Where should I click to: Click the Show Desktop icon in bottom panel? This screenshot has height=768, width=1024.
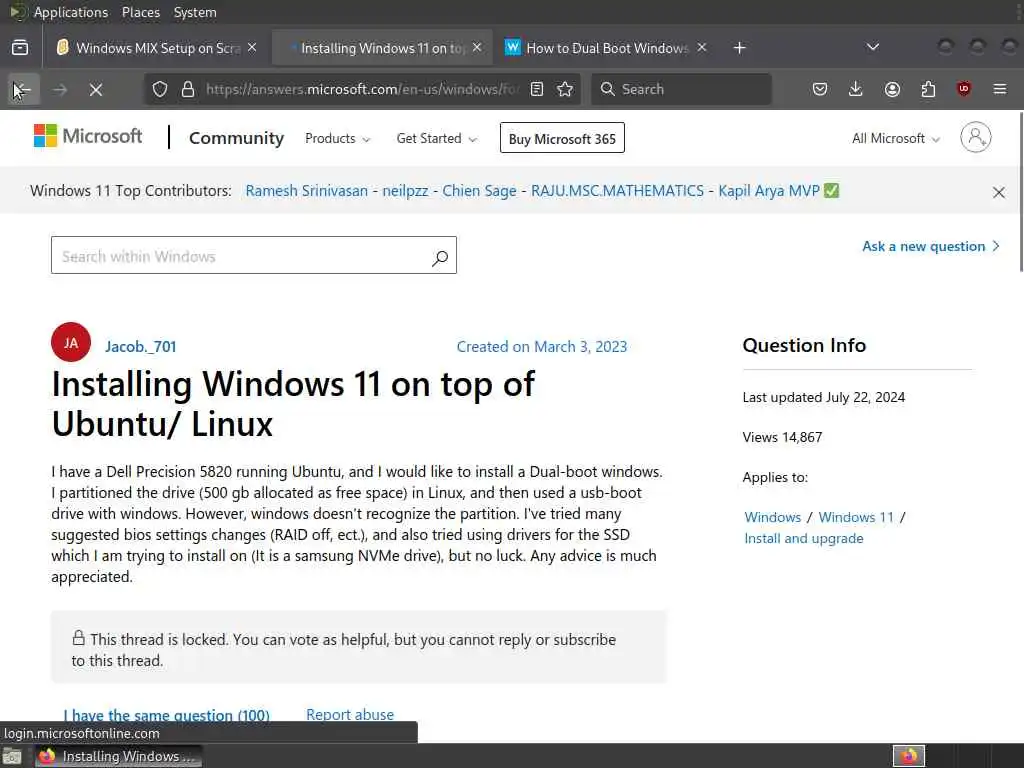(12, 756)
